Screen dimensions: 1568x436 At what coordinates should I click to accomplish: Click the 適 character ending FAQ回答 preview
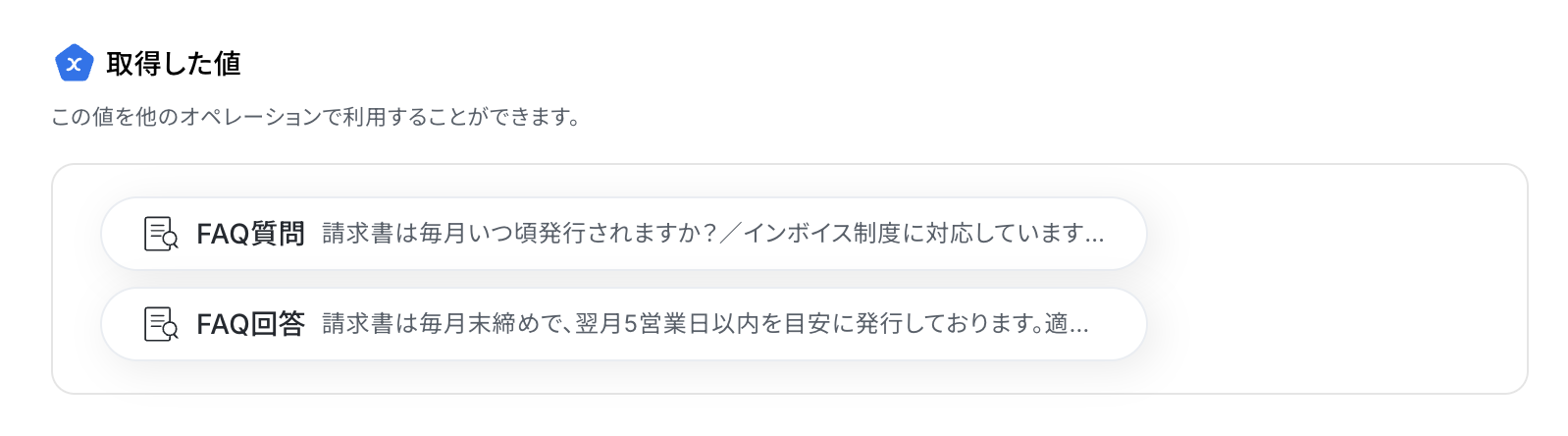click(x=1056, y=324)
